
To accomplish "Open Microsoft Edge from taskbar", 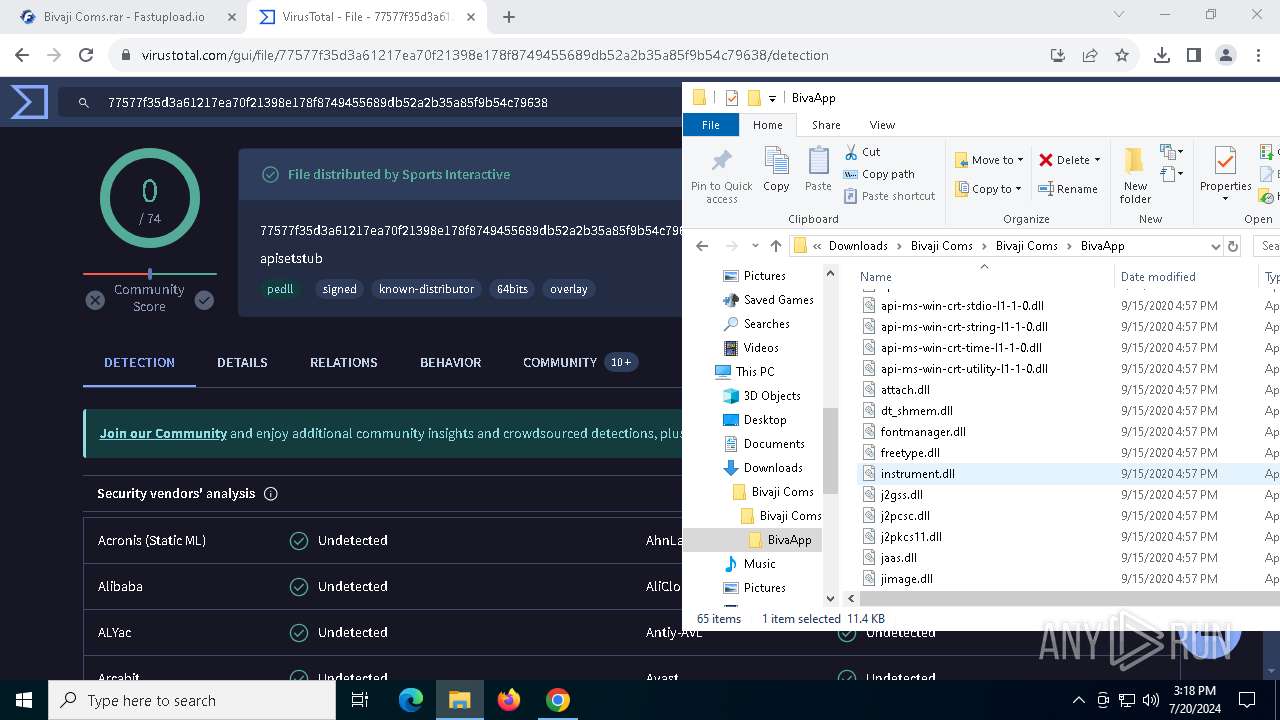I will [x=411, y=700].
